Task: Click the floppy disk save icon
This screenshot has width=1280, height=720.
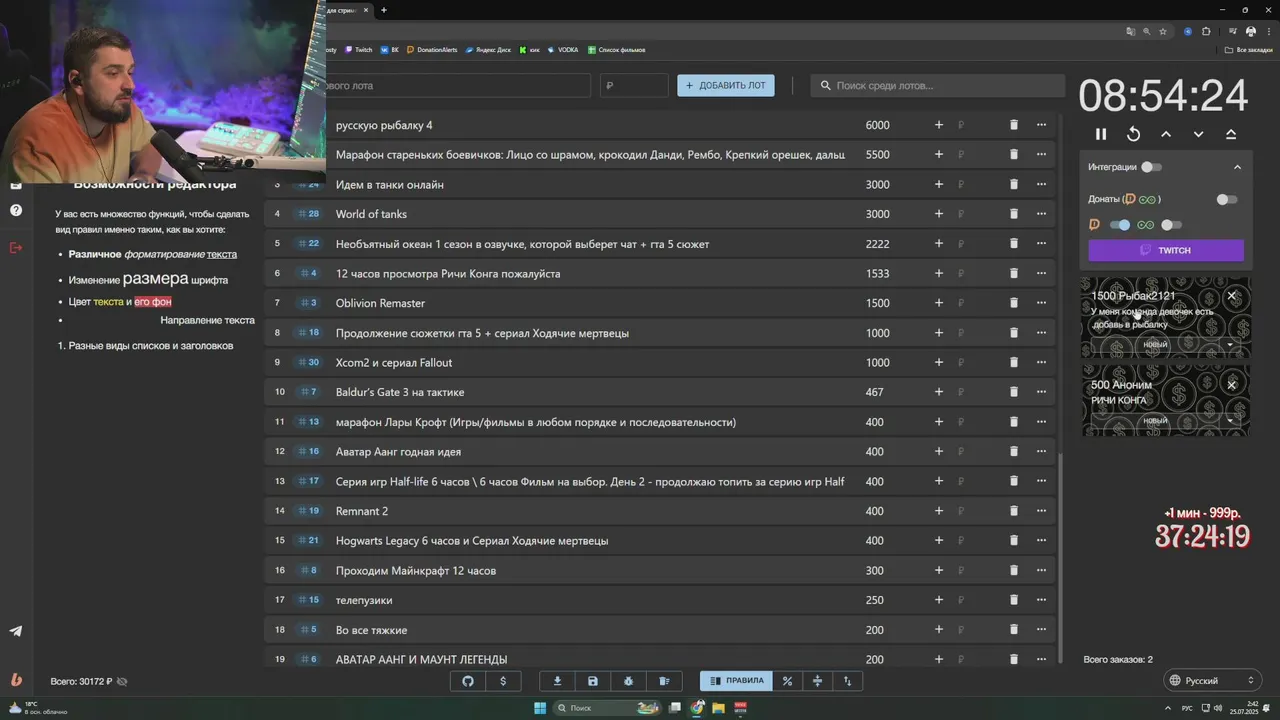Action: coord(593,681)
